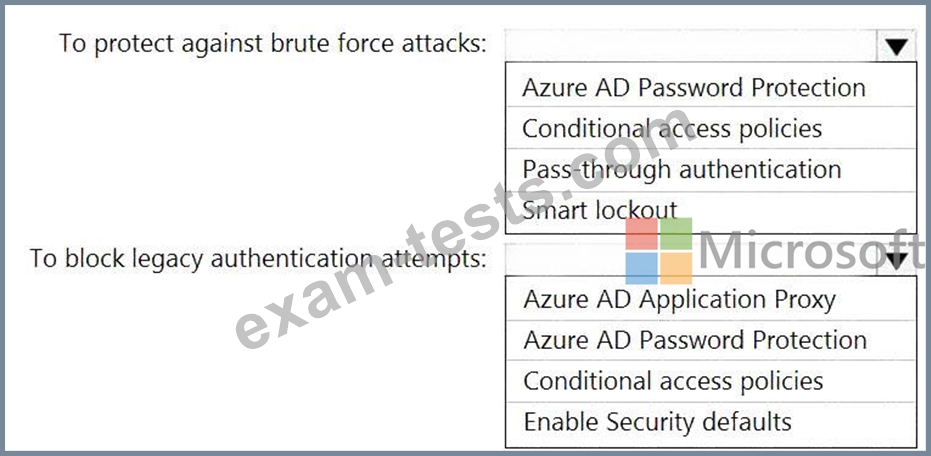Open the brute force attacks dropdown arrow
Viewport: 931px width, 456px height.
pyautogui.click(x=896, y=46)
